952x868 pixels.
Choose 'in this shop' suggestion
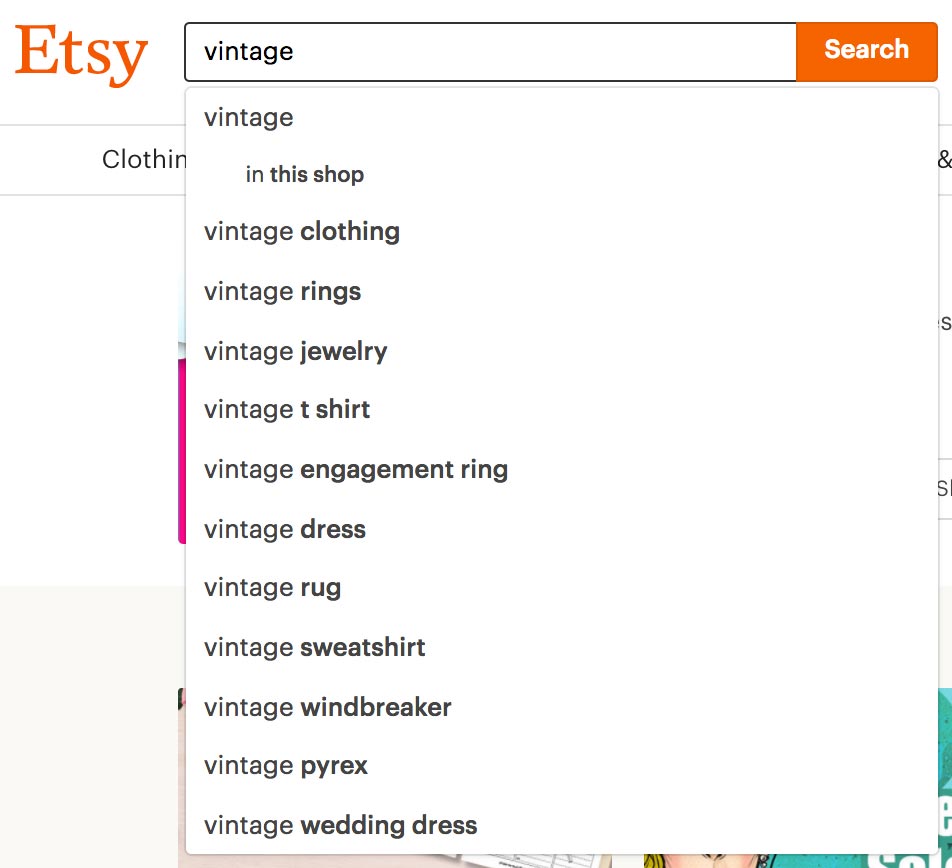tap(562, 174)
